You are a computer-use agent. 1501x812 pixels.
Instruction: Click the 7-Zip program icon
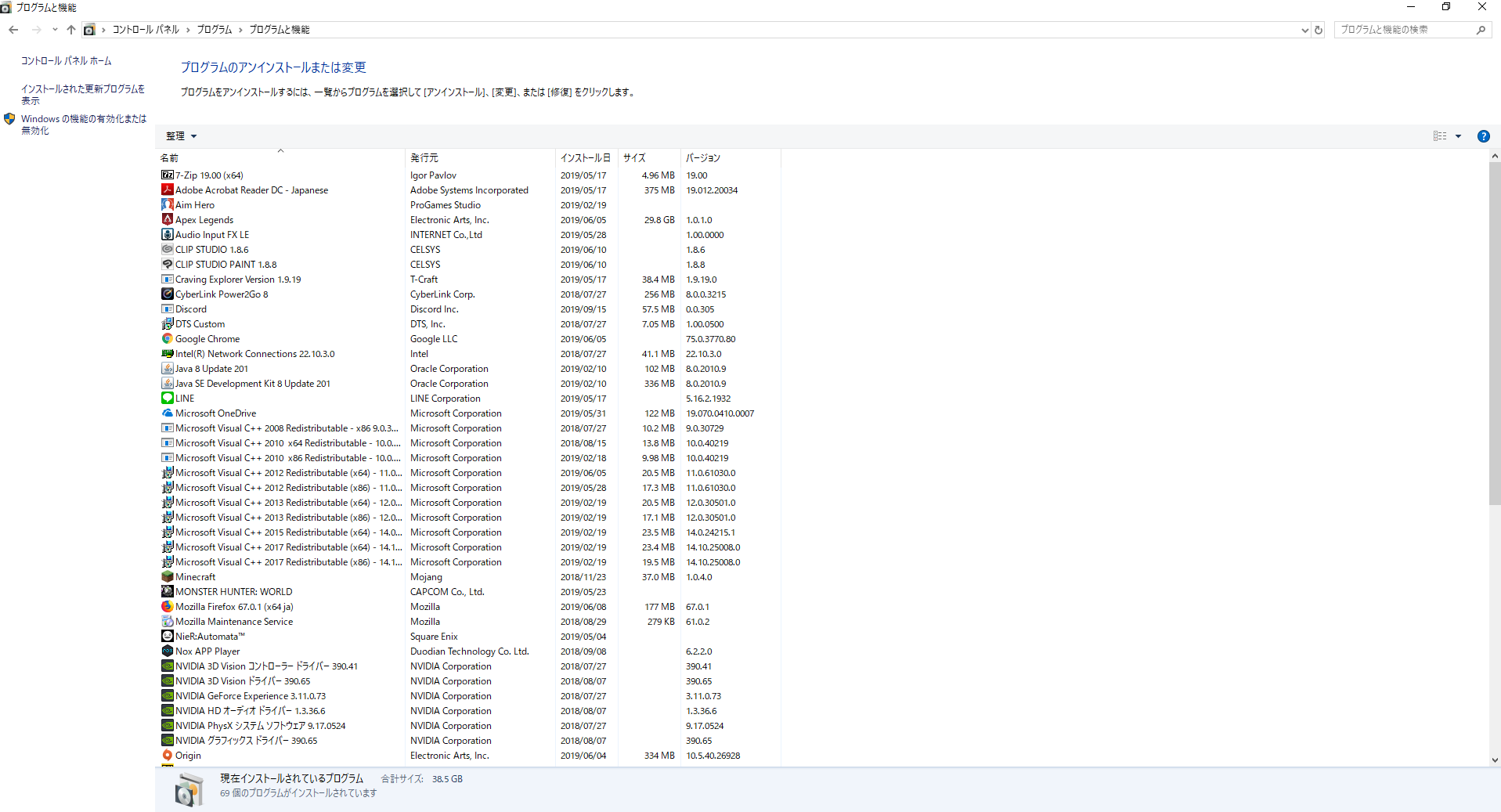click(x=167, y=175)
